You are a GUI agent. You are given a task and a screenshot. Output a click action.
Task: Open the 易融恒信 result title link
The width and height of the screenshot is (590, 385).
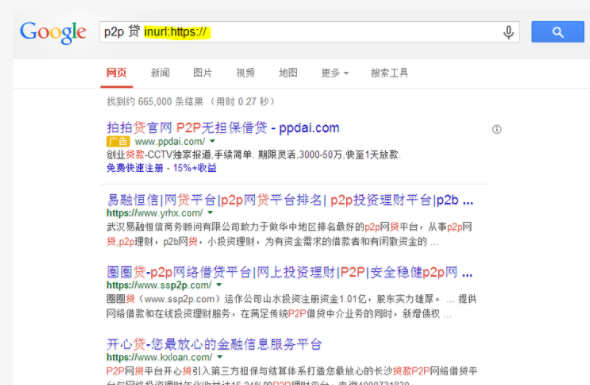pos(290,200)
